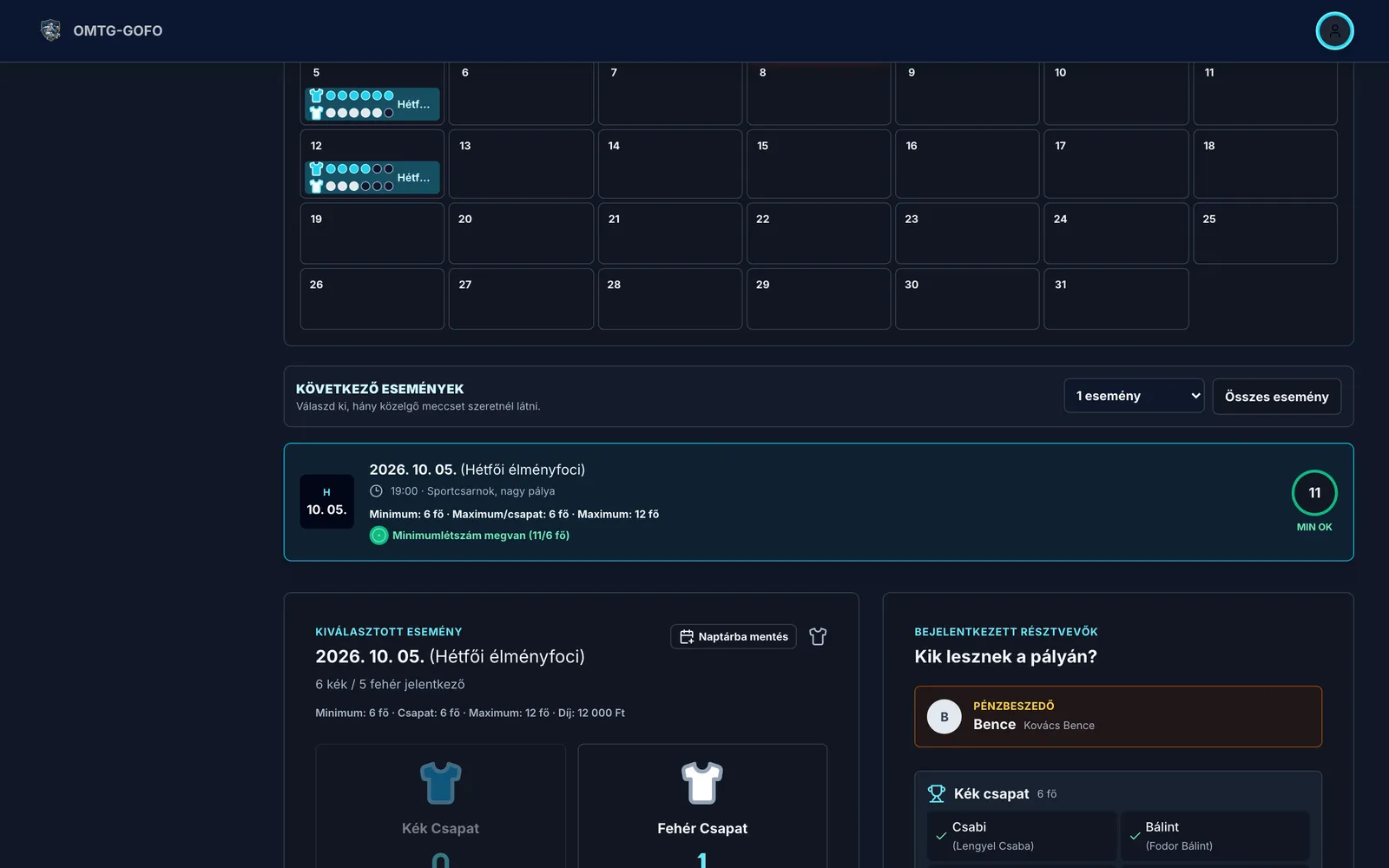Click the 11 MIN OK progress circle
Viewport: 1389px width, 868px height.
tap(1314, 493)
